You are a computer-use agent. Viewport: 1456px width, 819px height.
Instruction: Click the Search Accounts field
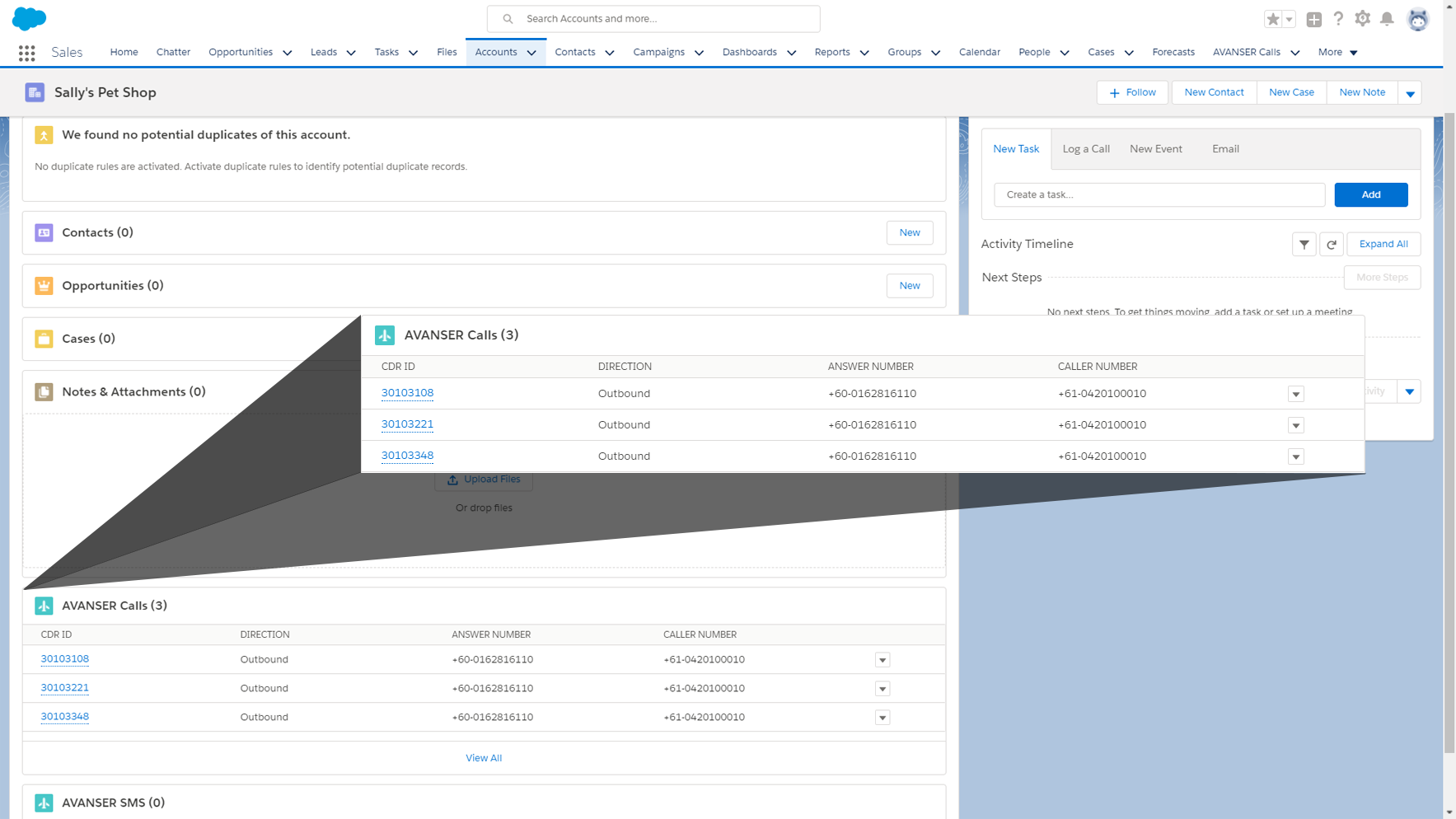[x=651, y=18]
